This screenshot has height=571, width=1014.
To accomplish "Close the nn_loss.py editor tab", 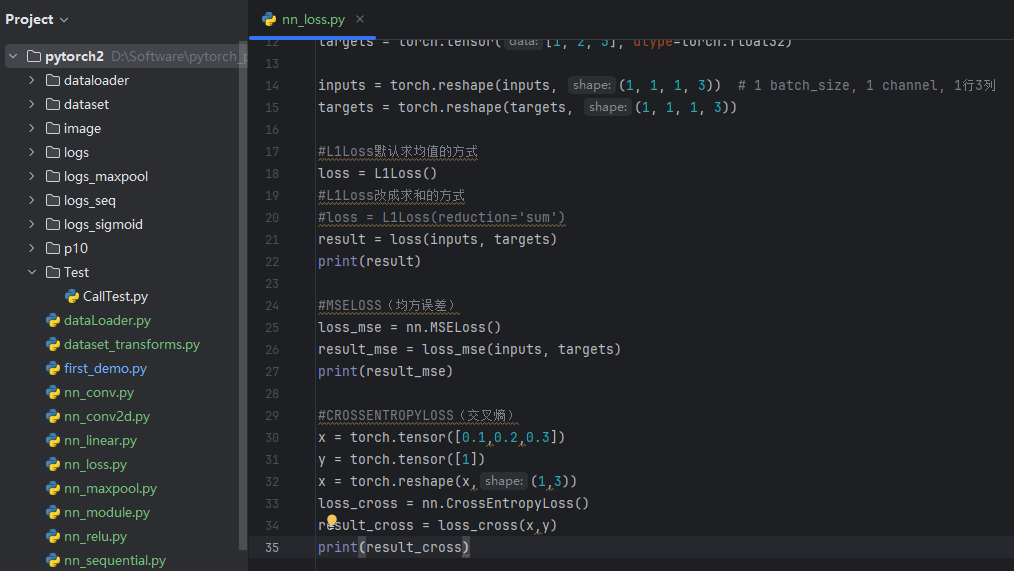I will pos(360,19).
